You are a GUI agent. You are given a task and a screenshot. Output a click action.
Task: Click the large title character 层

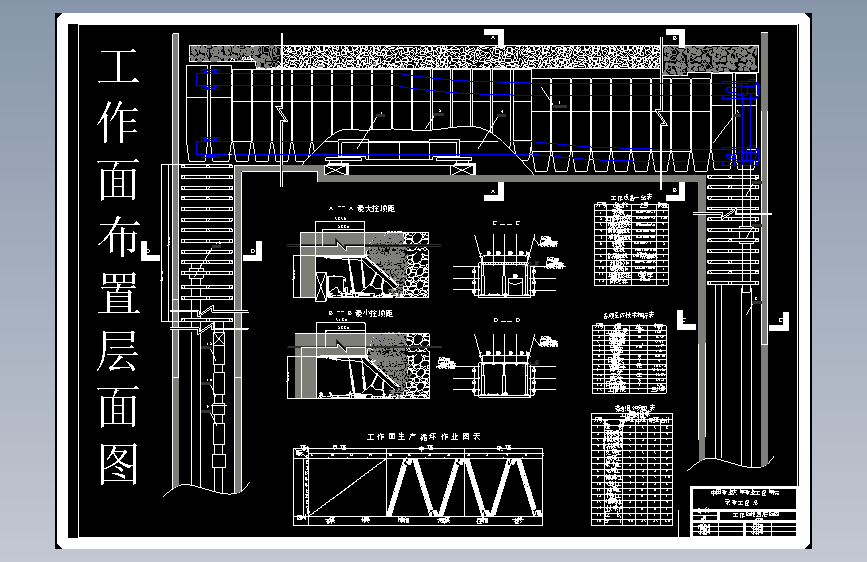point(118,351)
